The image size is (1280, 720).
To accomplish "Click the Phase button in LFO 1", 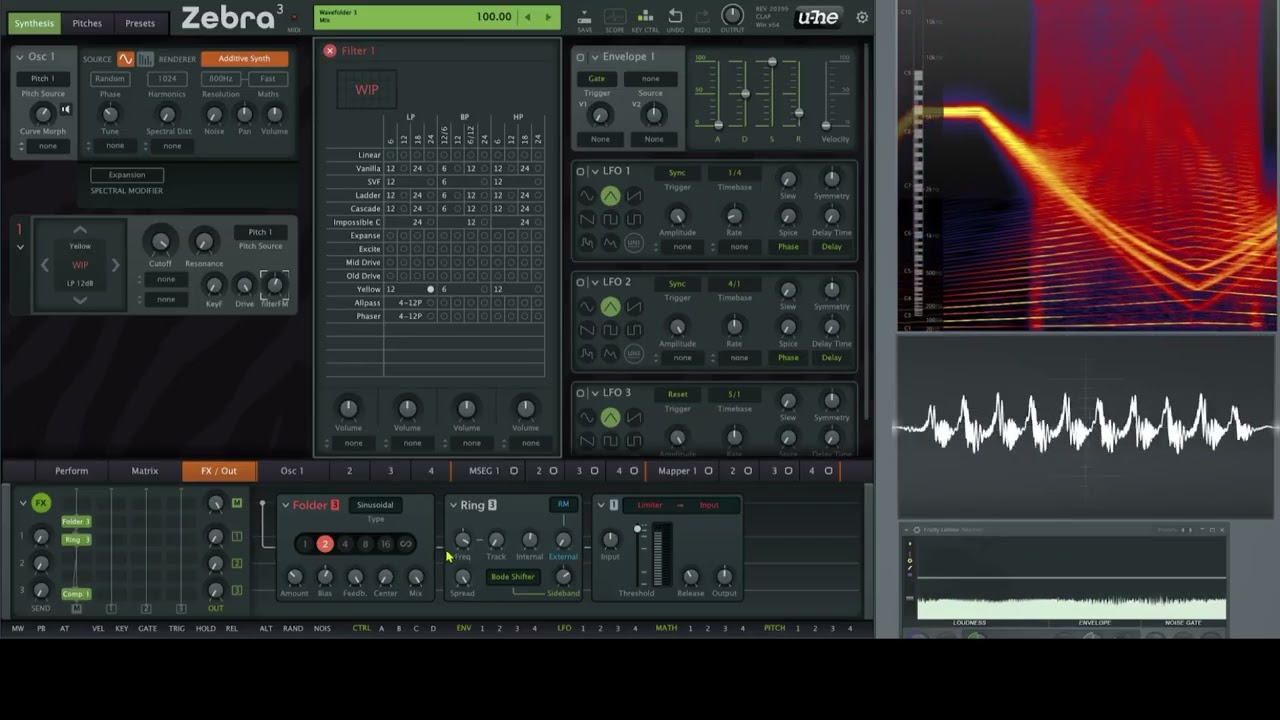I will click(788, 247).
